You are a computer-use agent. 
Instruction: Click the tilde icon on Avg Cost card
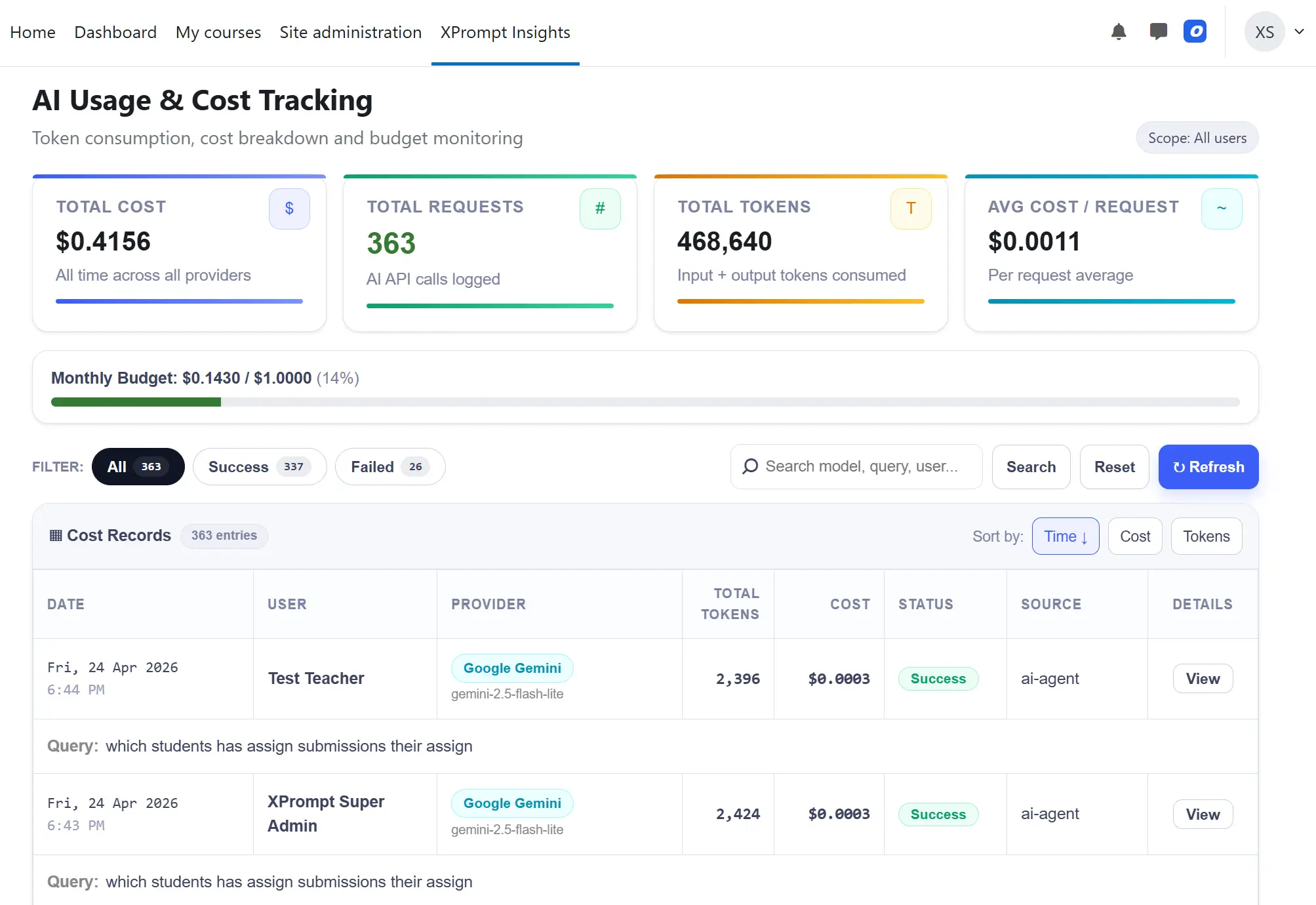tap(1222, 209)
